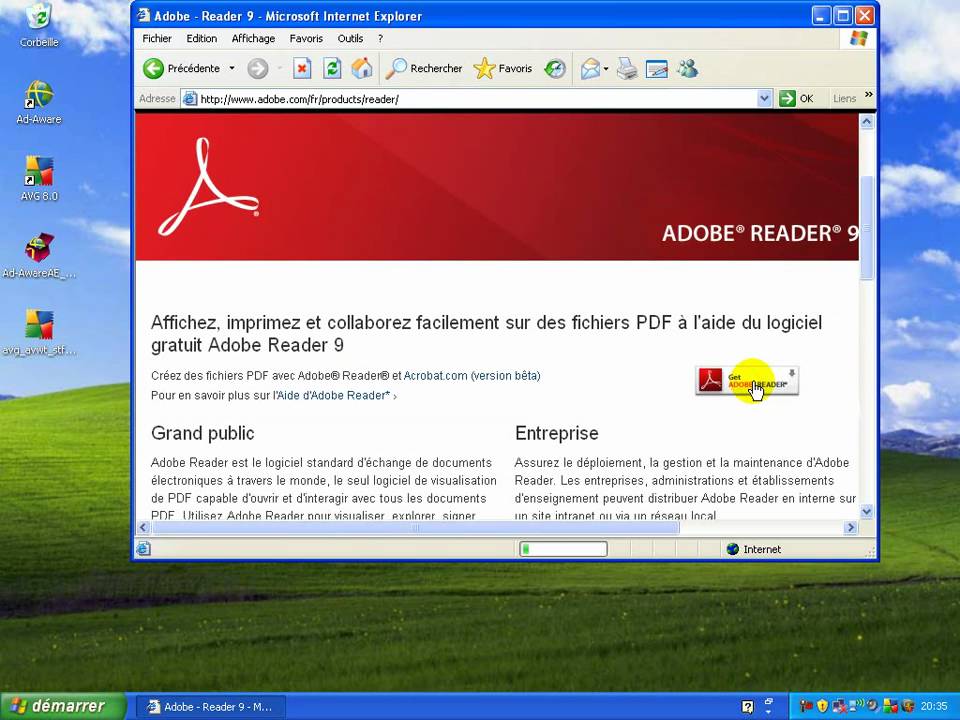
Task: Print the page with printer icon
Action: 627,69
